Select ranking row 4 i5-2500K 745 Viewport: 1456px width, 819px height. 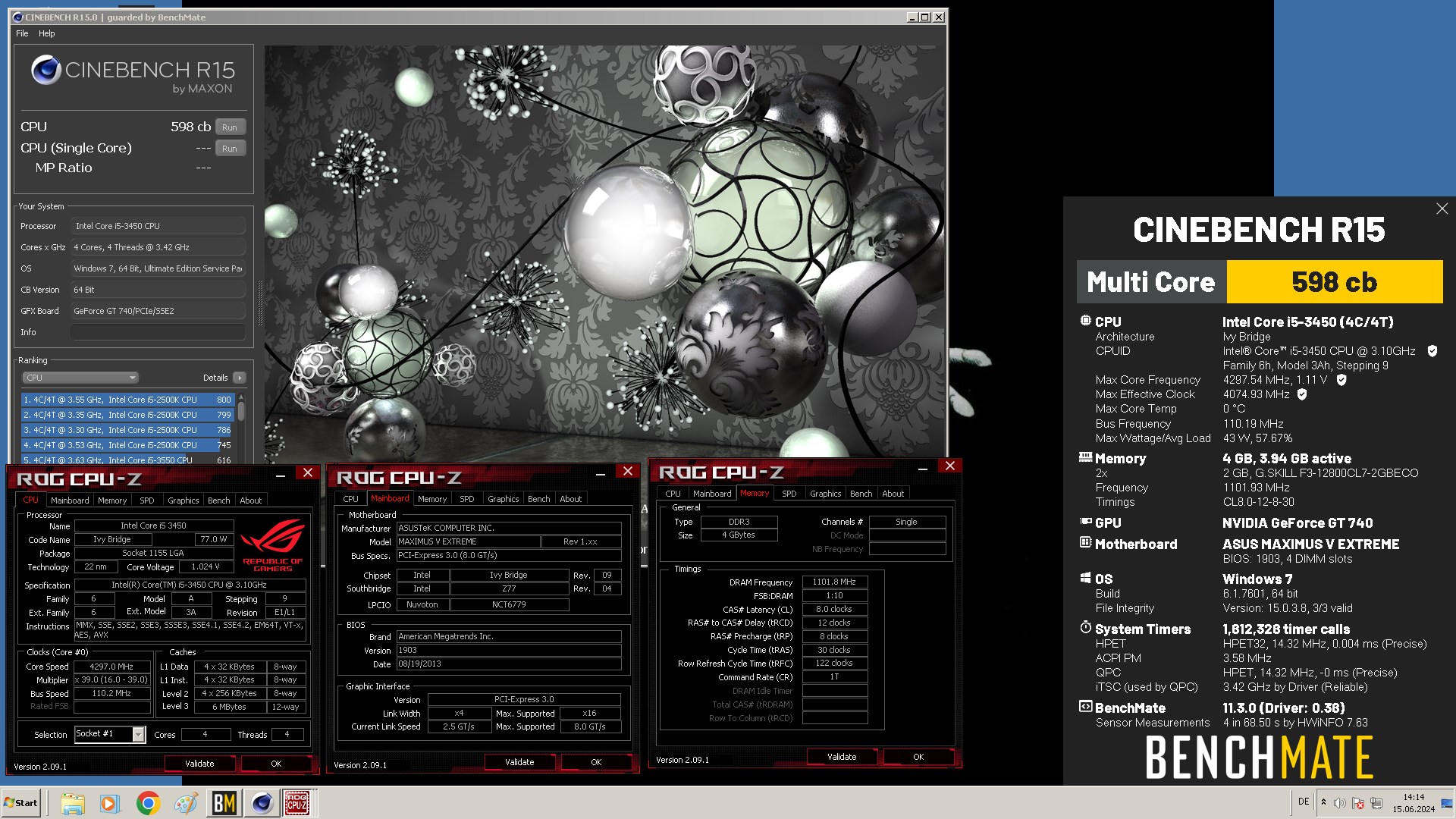[127, 445]
